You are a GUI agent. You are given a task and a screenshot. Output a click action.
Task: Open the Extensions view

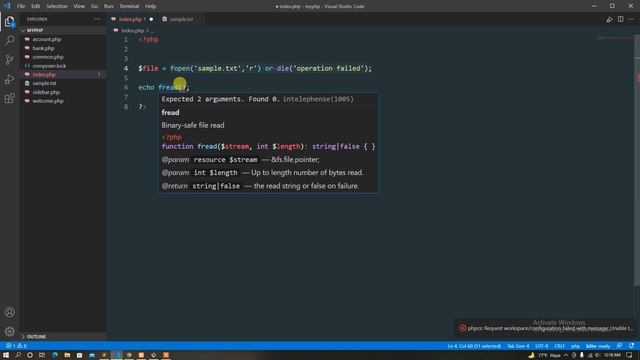9,98
